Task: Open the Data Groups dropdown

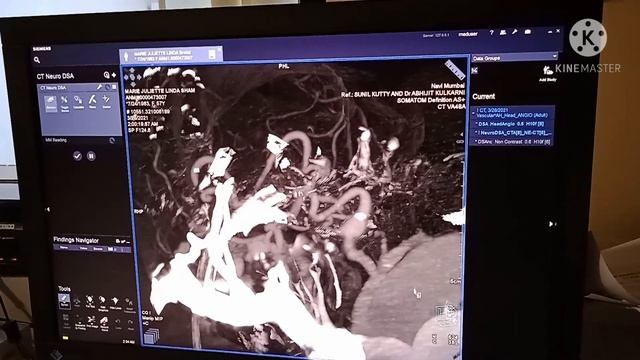Action: pyautogui.click(x=514, y=58)
